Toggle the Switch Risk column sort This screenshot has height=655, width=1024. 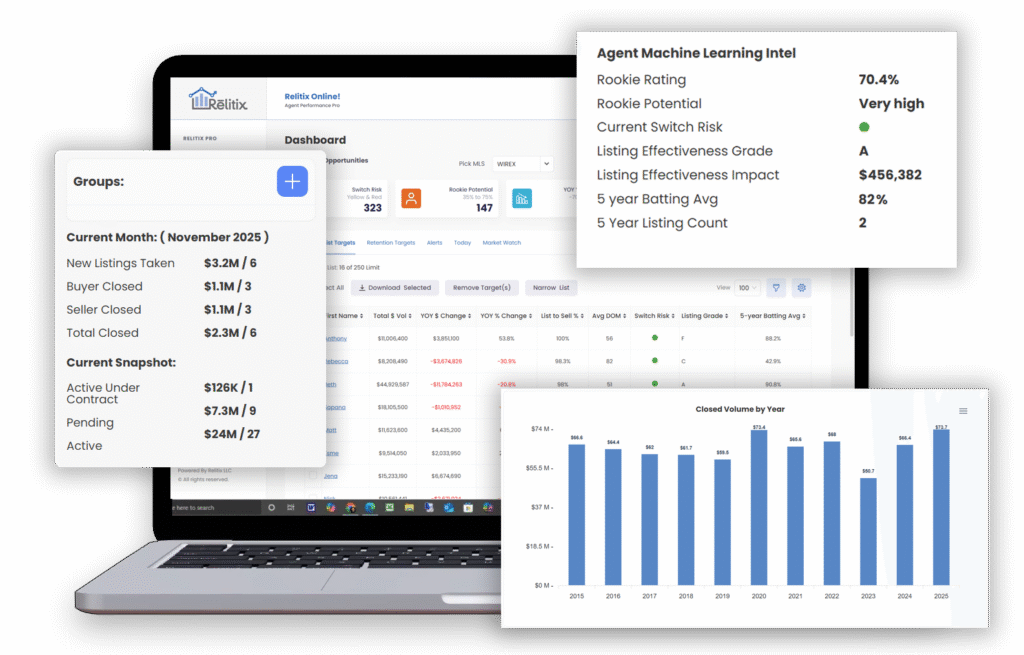672,316
